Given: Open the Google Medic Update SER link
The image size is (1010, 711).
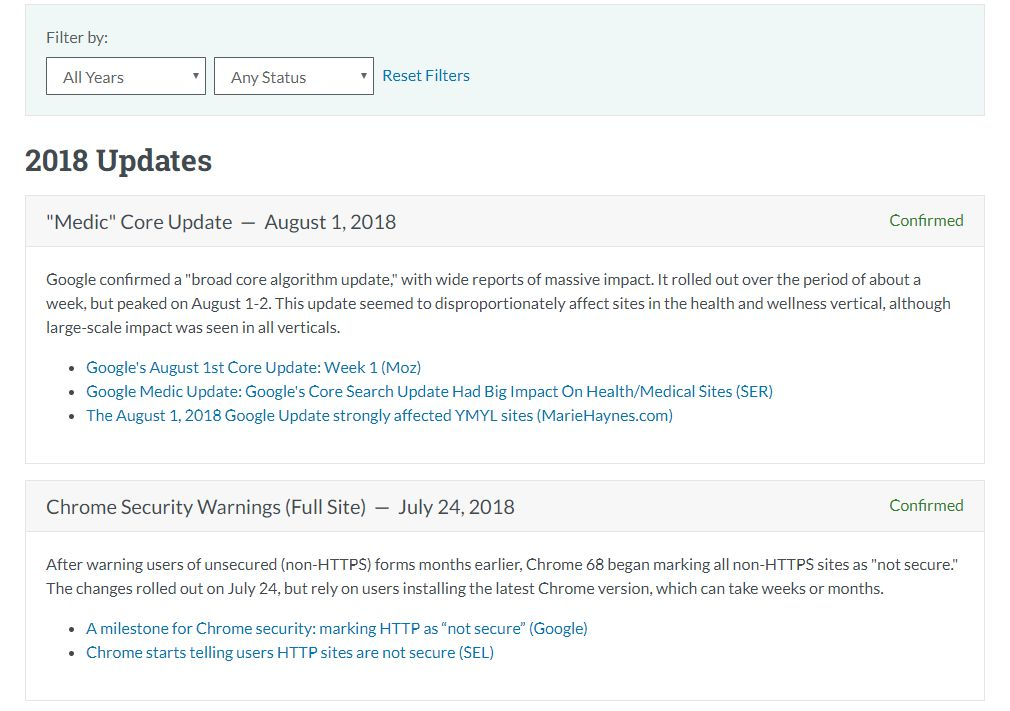Looking at the screenshot, I should (x=430, y=392).
